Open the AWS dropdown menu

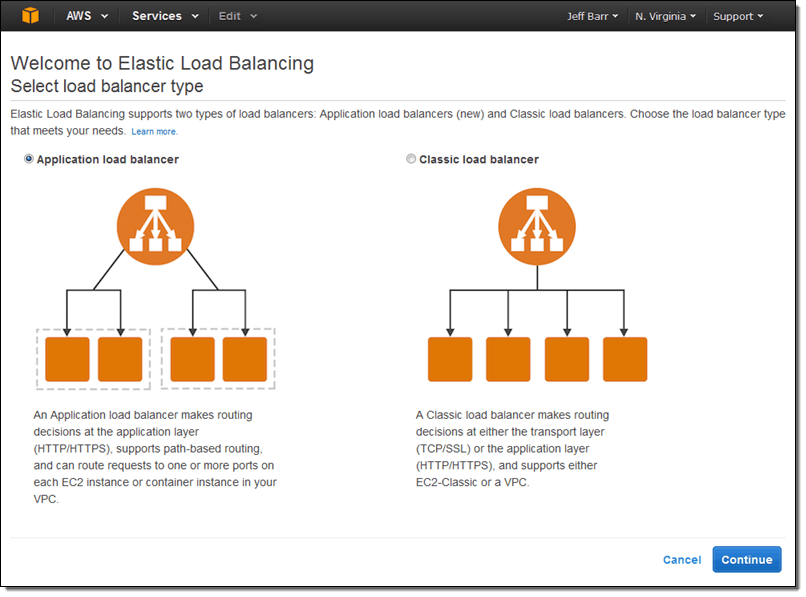87,16
